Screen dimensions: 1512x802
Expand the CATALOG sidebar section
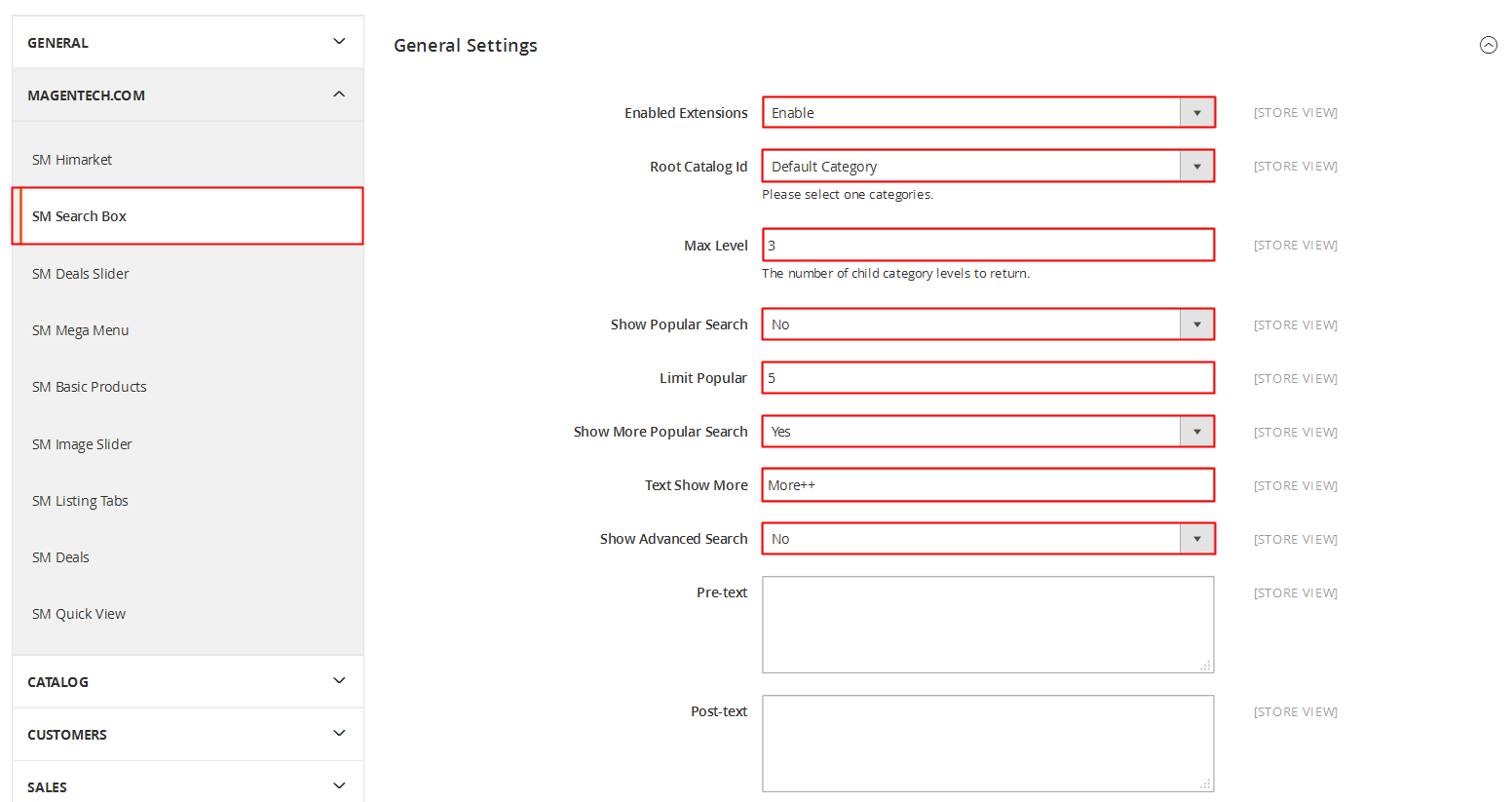tap(188, 681)
